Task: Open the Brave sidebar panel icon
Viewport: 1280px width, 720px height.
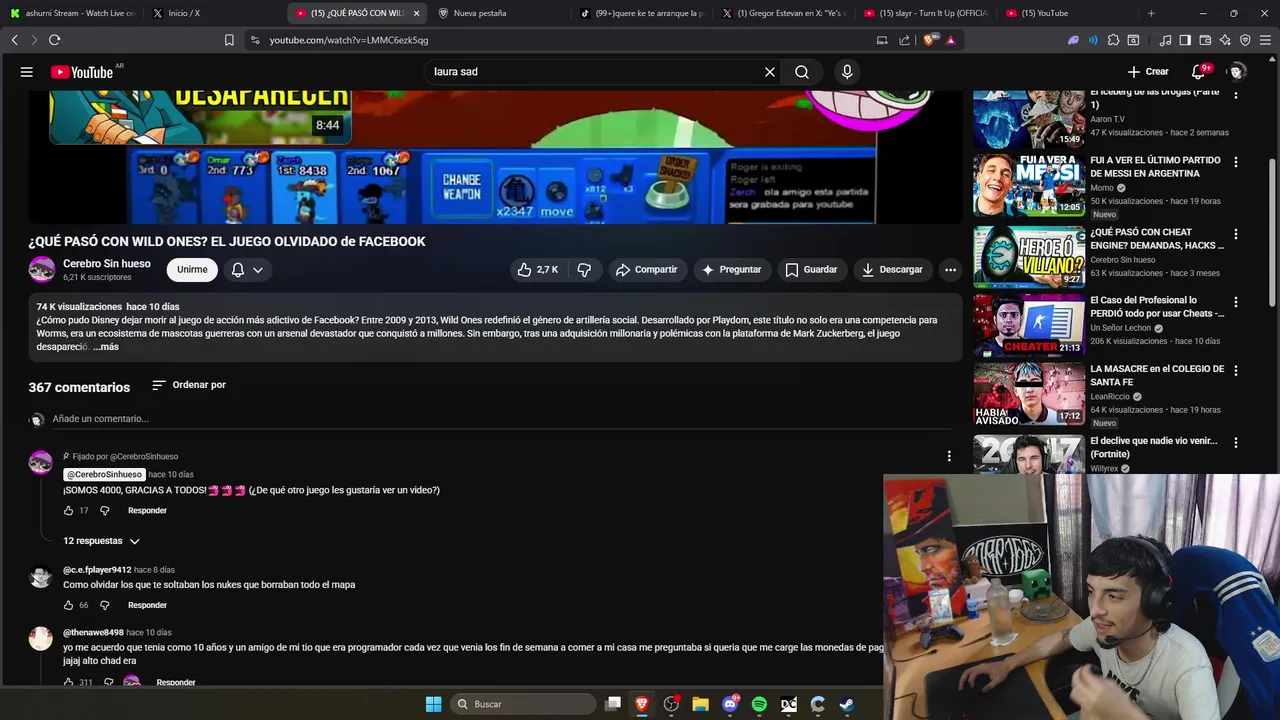Action: pos(1185,40)
